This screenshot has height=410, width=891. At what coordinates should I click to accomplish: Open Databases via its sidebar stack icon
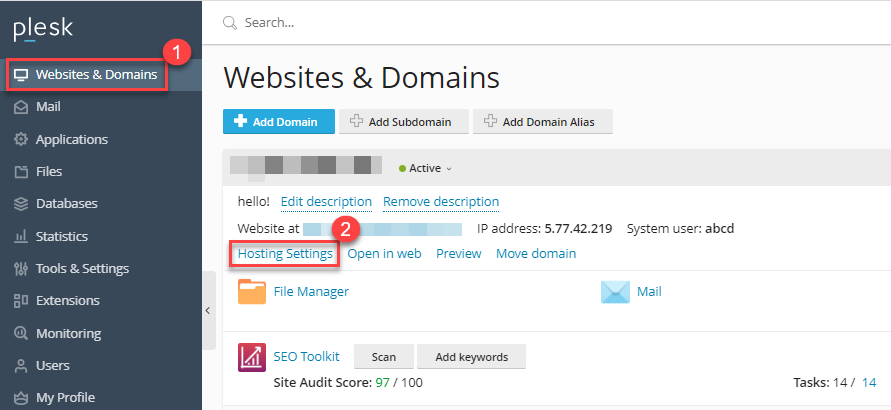pos(20,203)
